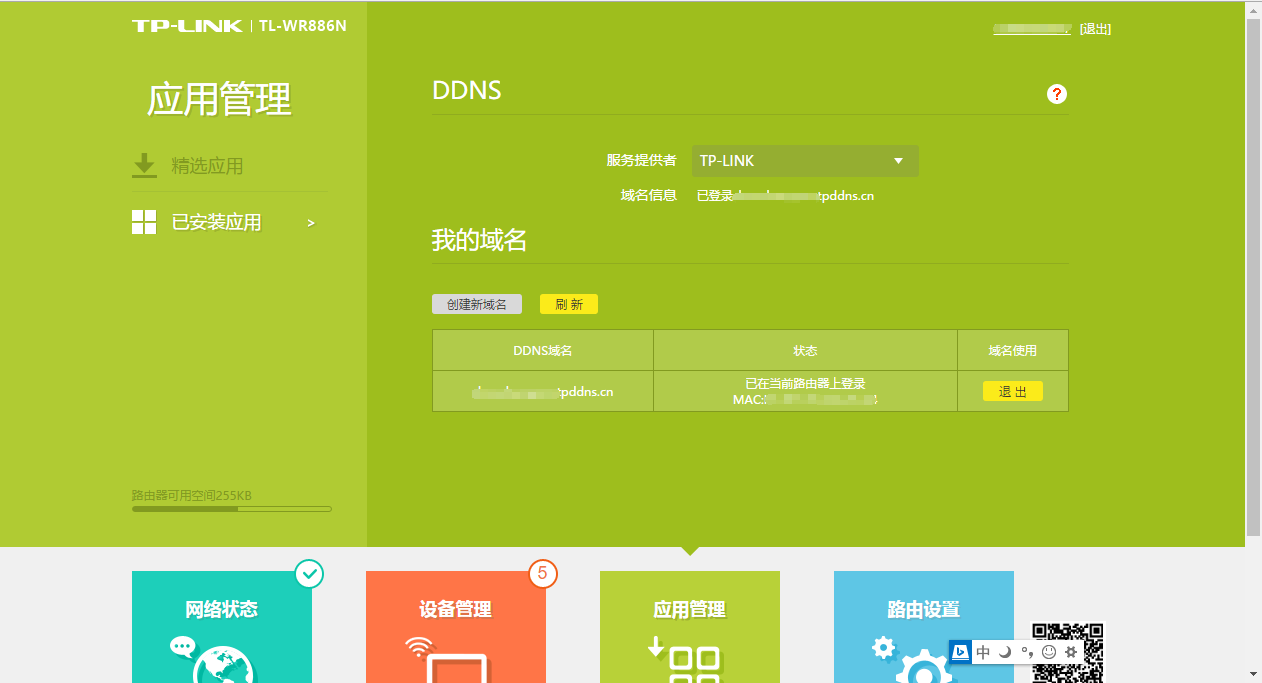Click the blurred account name at the top
Screen dimensions: 1262x683
(1032, 29)
